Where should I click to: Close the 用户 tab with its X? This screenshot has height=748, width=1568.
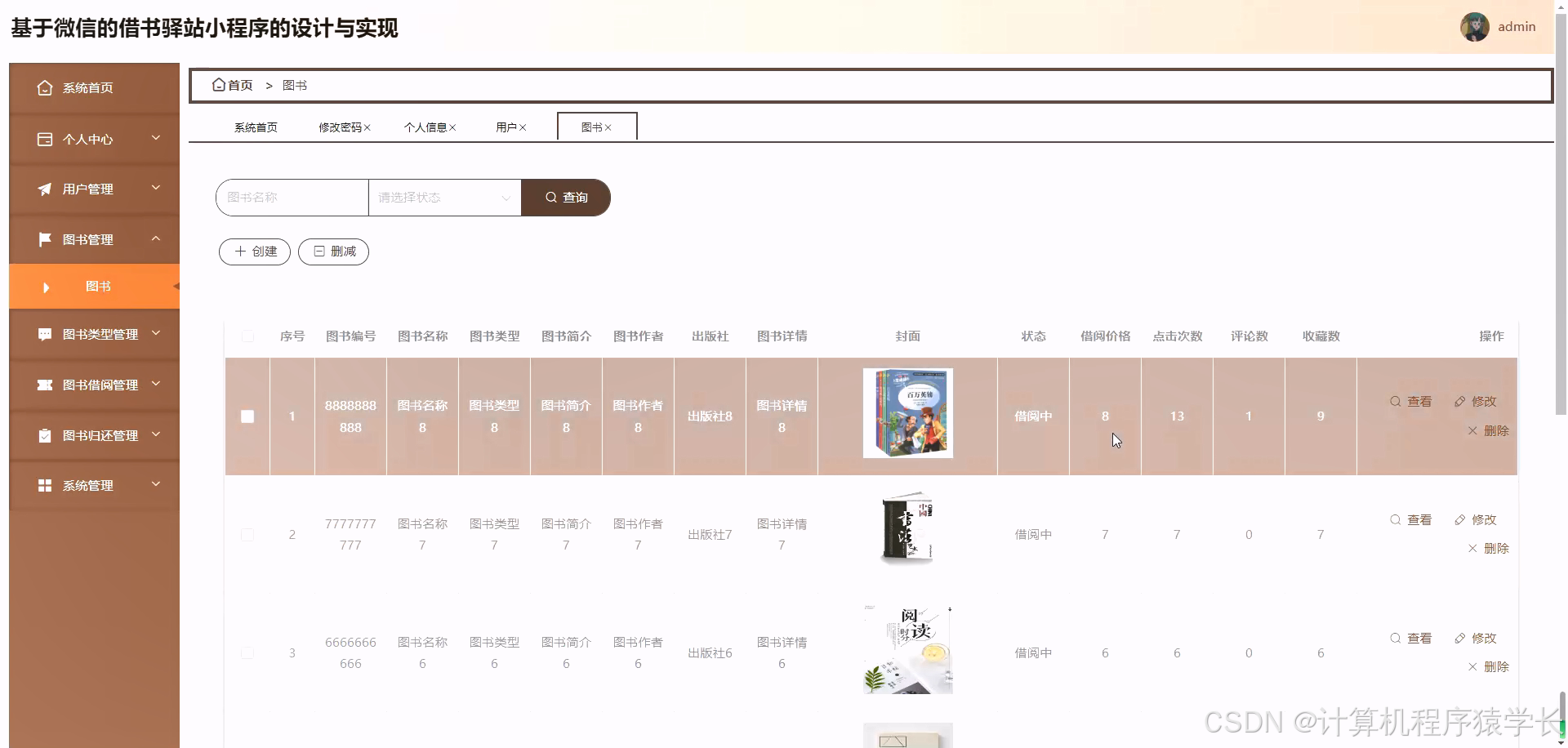523,127
